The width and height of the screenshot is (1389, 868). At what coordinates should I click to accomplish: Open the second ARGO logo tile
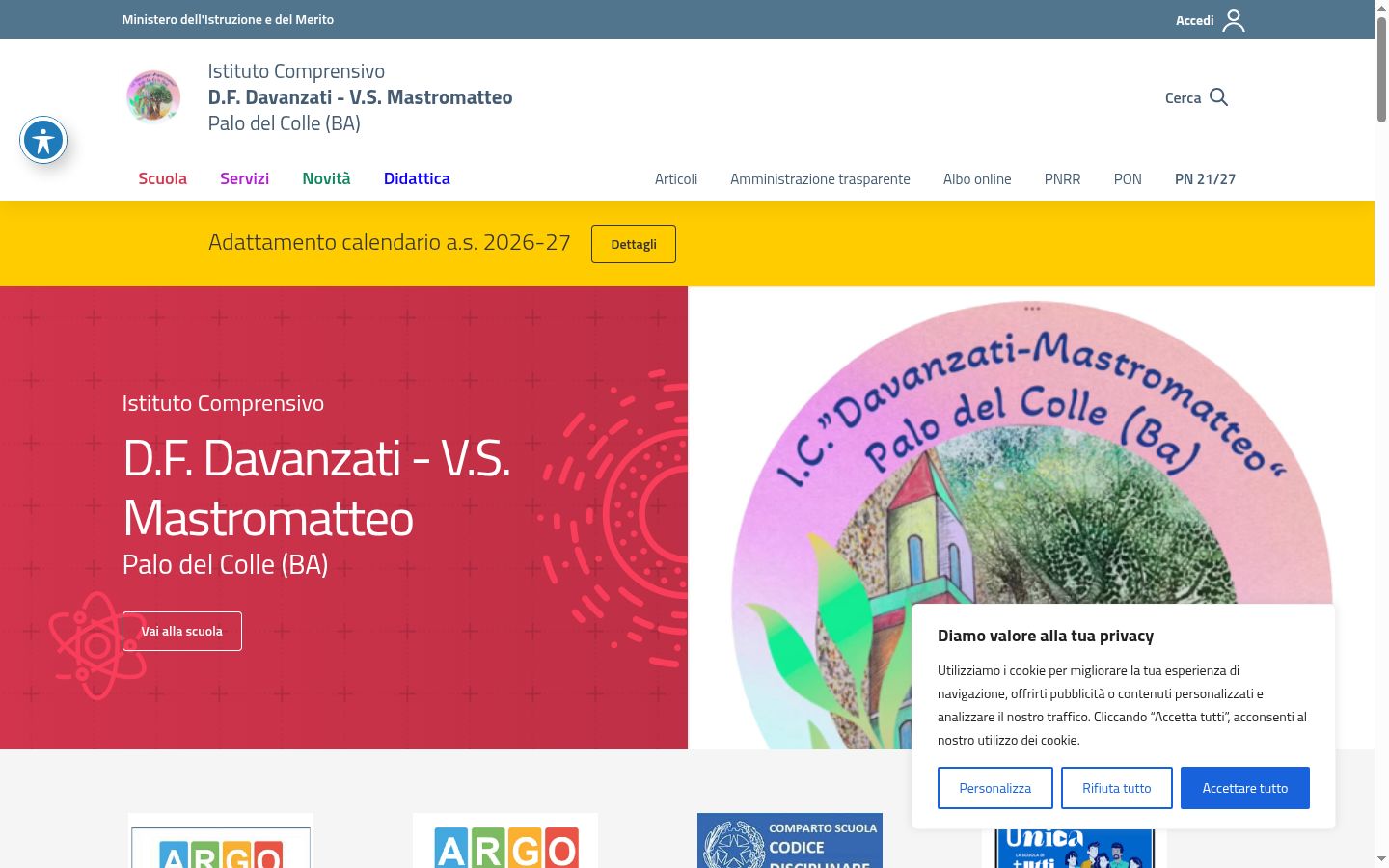pos(505,841)
